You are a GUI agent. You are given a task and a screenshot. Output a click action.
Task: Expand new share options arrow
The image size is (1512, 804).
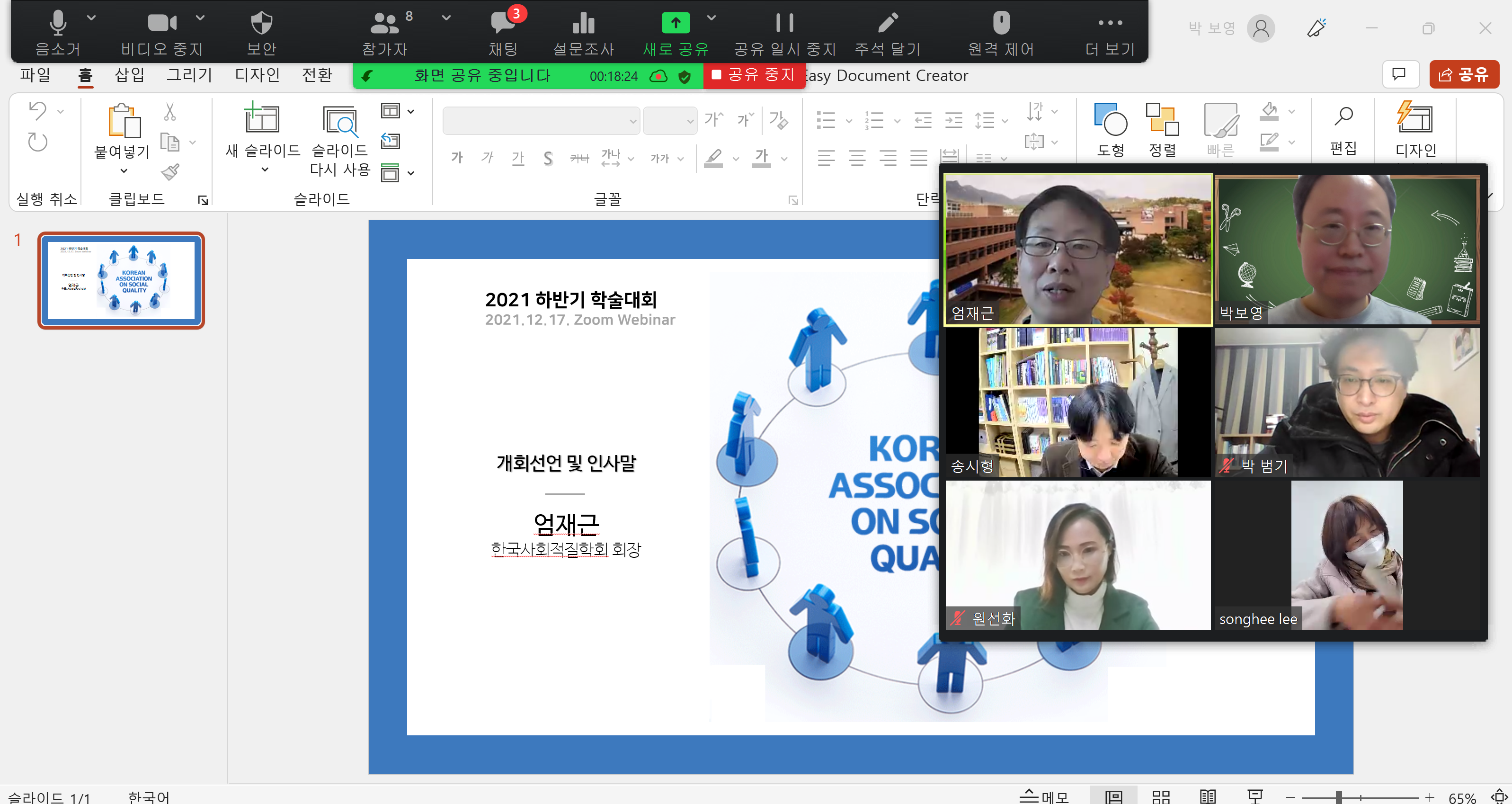pos(712,18)
